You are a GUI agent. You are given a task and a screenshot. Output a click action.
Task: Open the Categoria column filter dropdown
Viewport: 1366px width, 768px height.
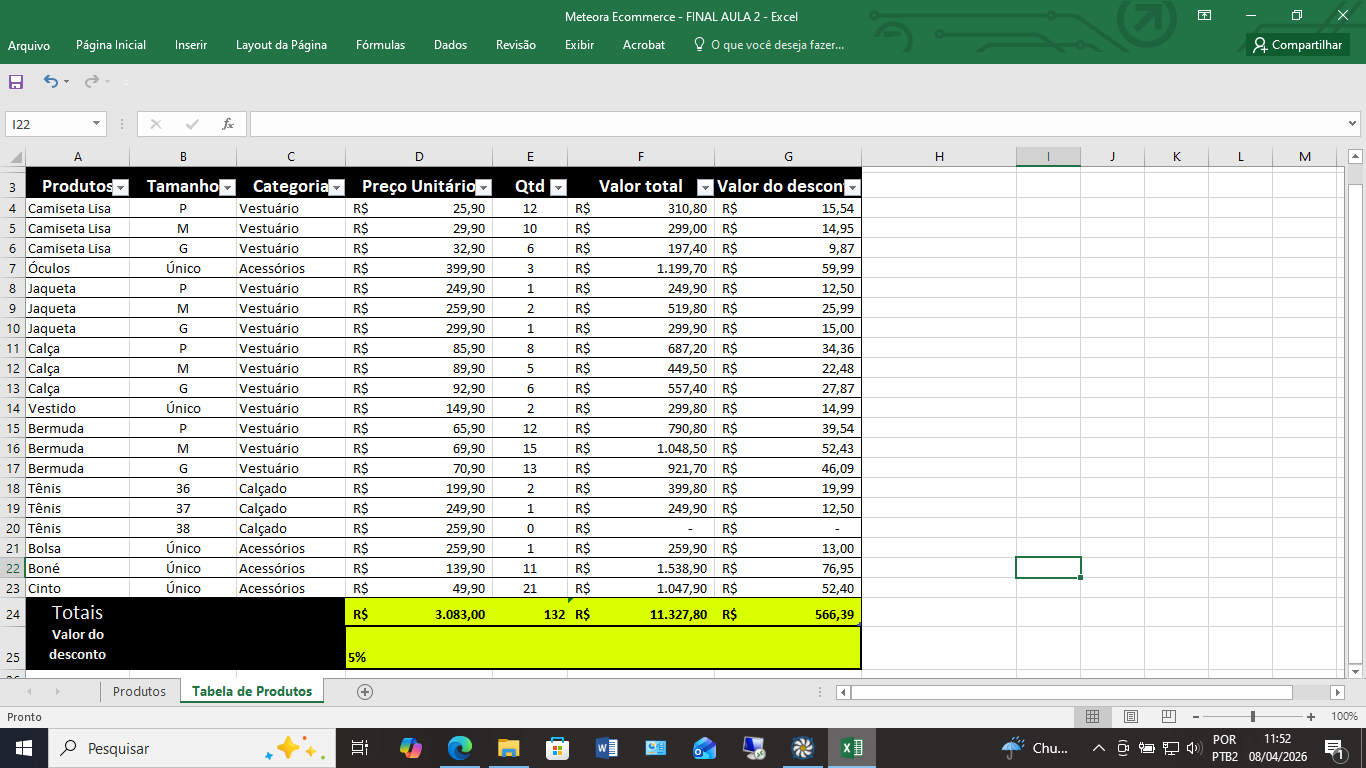click(x=336, y=187)
